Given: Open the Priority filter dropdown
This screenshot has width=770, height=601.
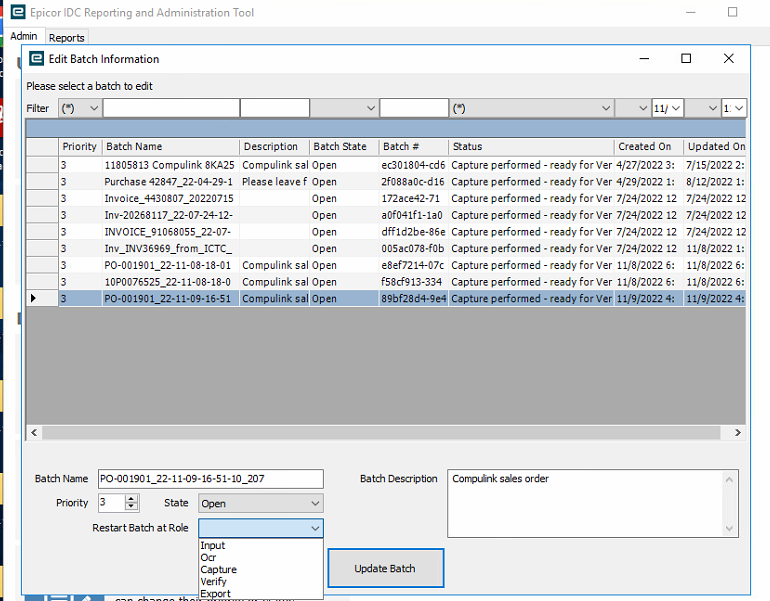Looking at the screenshot, I should [80, 108].
